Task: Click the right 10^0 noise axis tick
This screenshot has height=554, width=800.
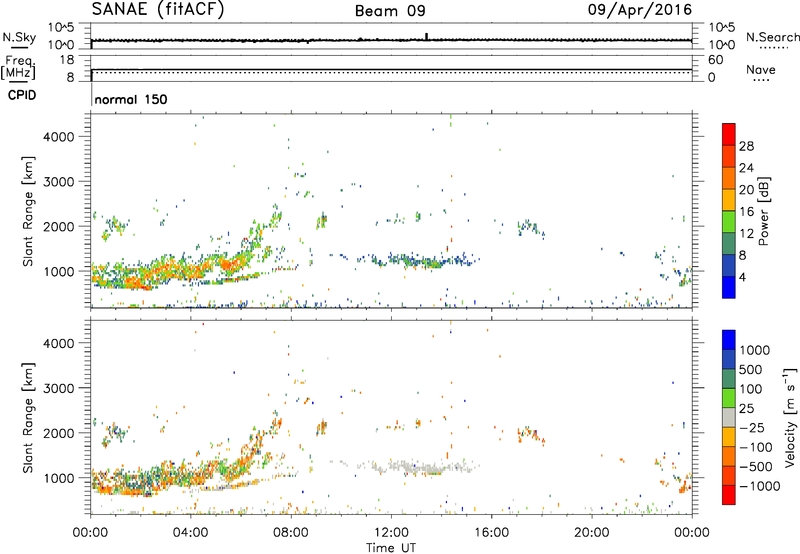Action: click(722, 45)
